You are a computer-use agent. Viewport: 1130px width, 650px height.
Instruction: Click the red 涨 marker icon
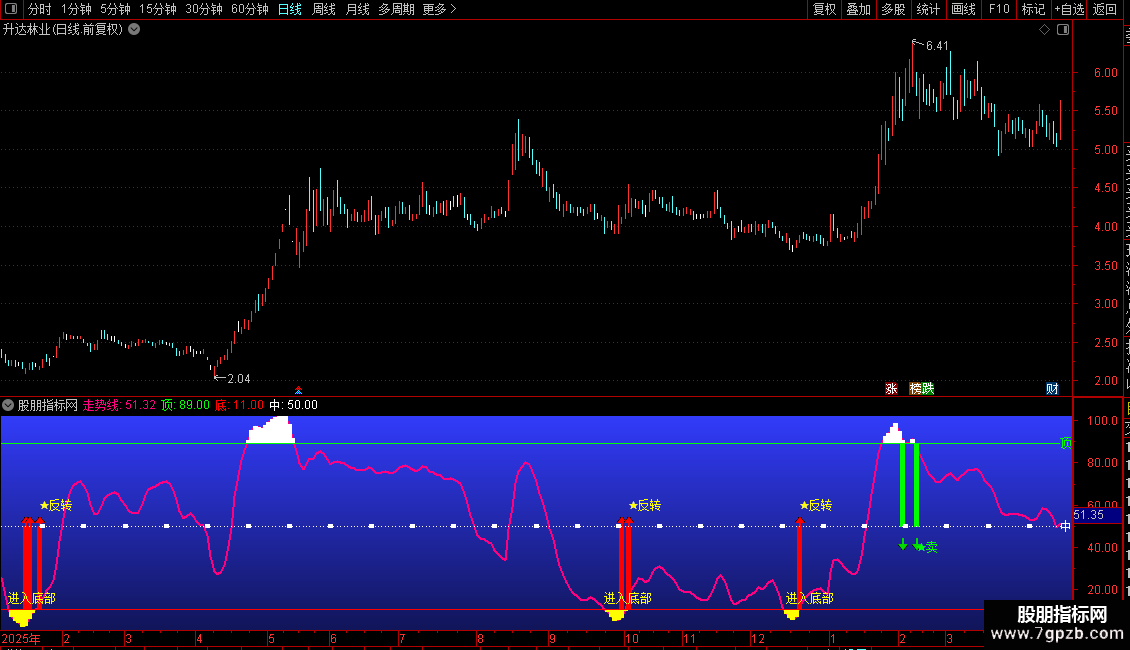pyautogui.click(x=891, y=388)
